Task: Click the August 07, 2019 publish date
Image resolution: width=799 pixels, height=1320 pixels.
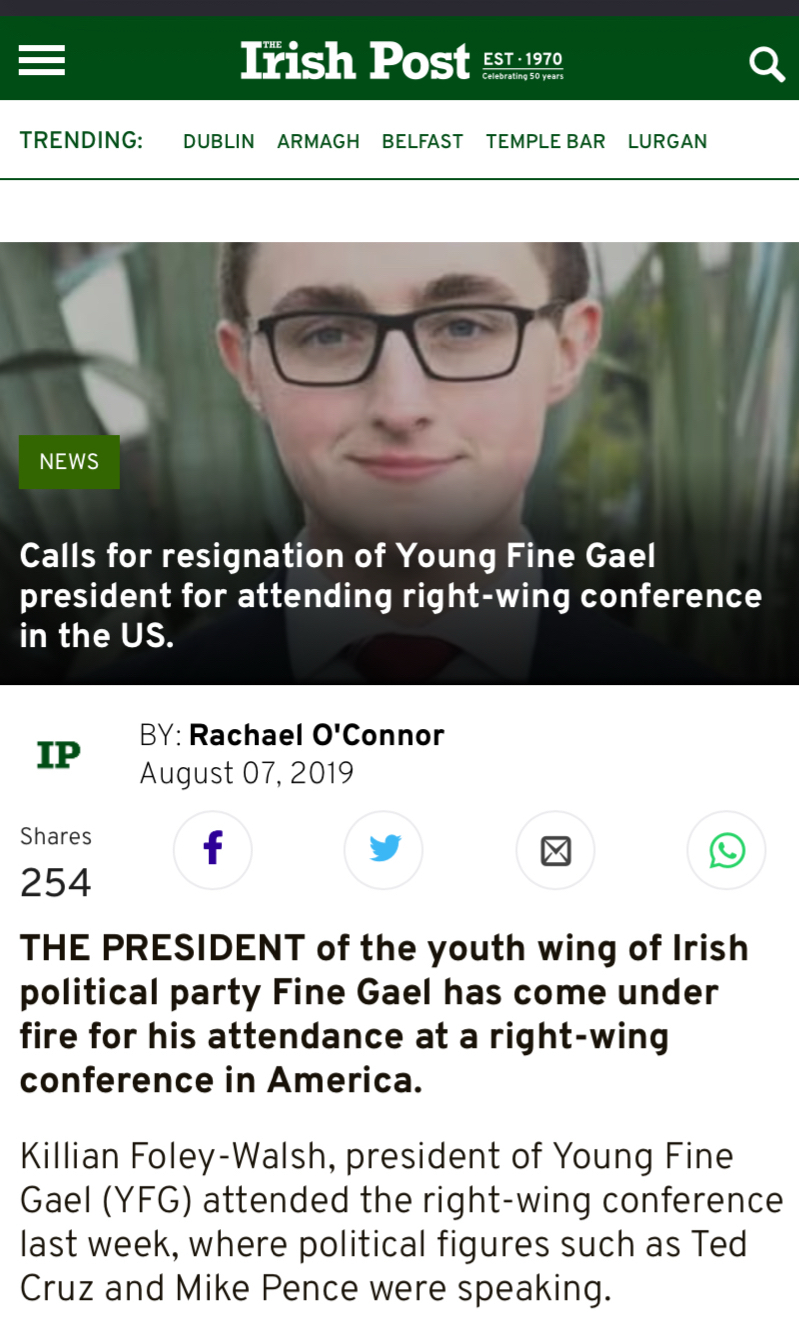Action: point(246,774)
